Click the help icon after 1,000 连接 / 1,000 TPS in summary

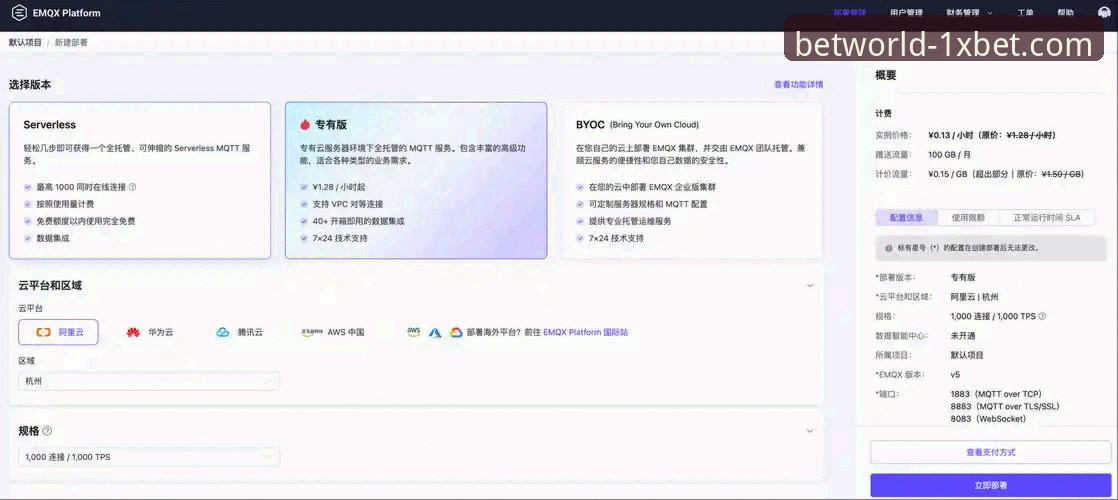[x=1042, y=316]
